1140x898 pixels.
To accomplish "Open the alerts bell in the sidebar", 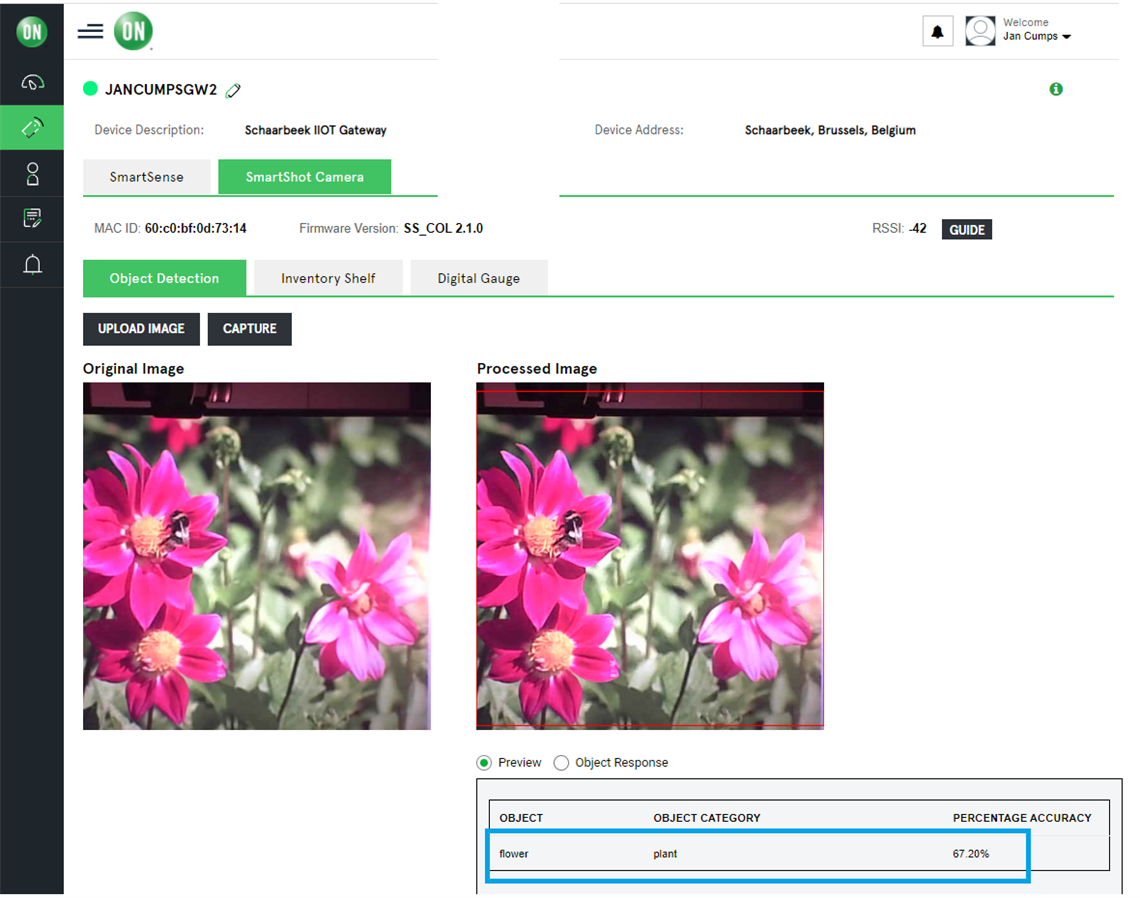I will click(32, 264).
